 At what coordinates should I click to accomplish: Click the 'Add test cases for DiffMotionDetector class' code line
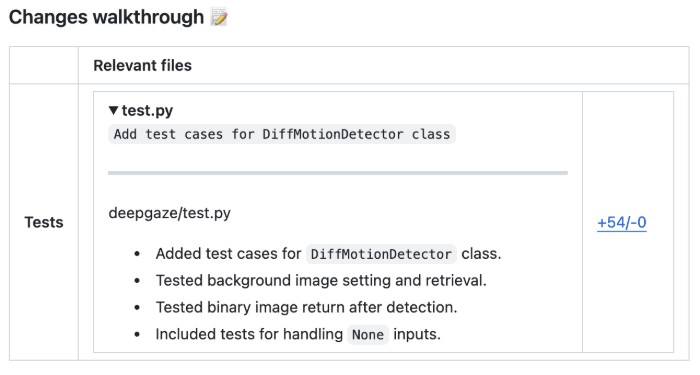click(x=282, y=134)
